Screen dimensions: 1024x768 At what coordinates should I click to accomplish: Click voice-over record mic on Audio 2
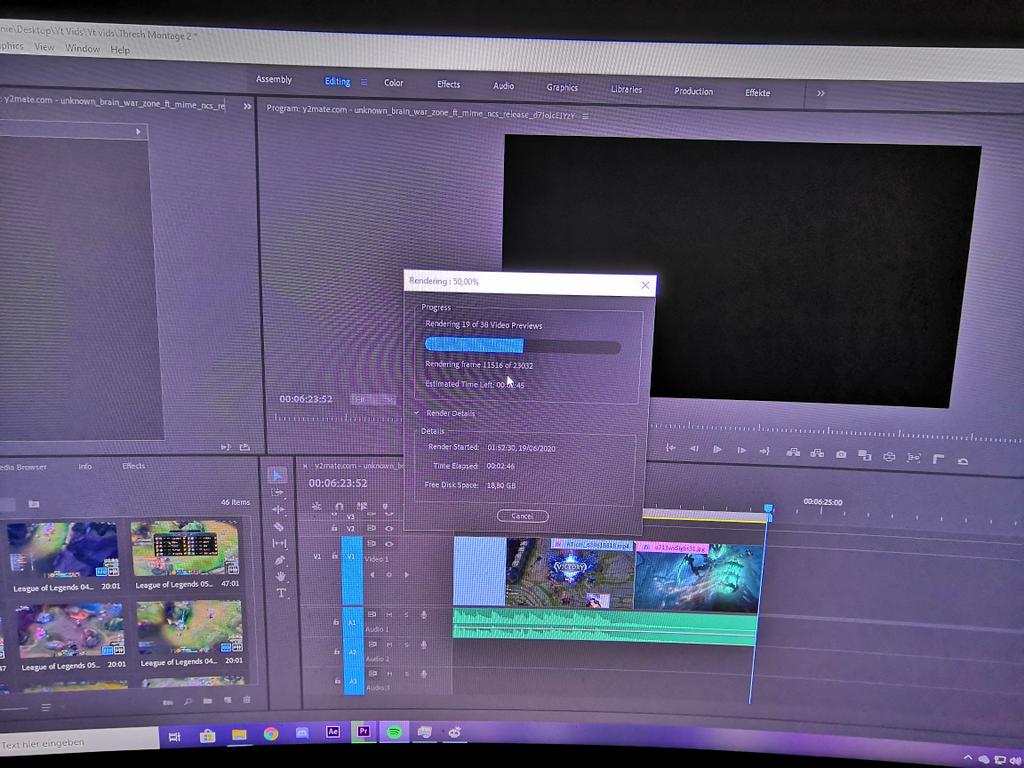click(x=424, y=645)
